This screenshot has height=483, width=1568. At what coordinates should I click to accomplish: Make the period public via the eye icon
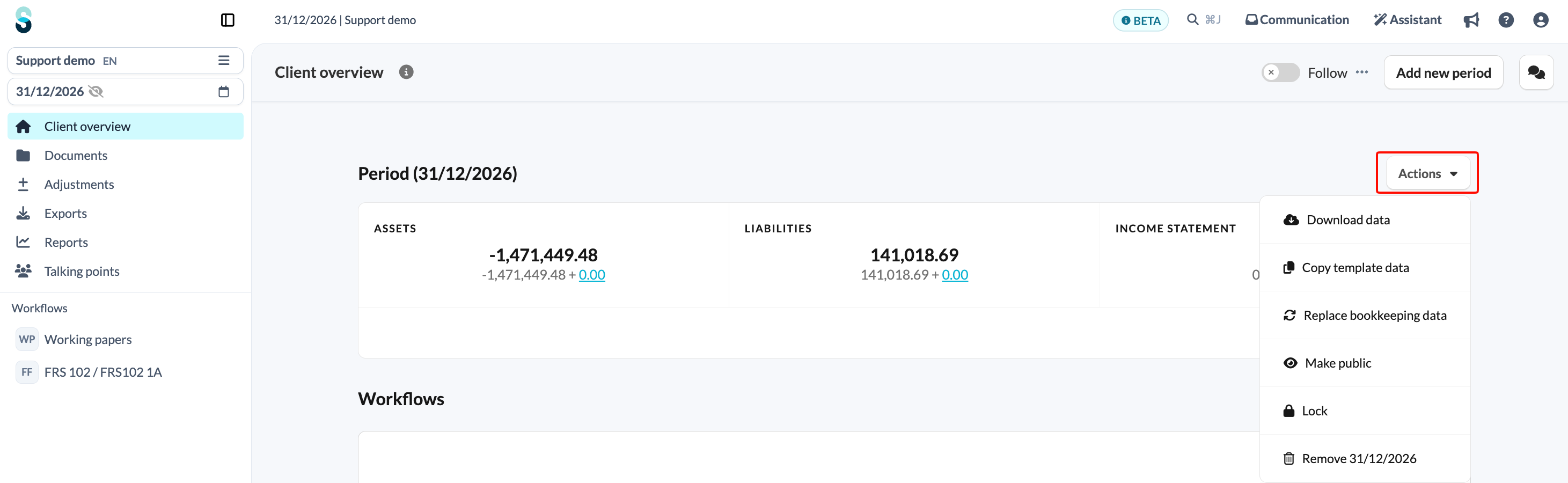click(1290, 363)
